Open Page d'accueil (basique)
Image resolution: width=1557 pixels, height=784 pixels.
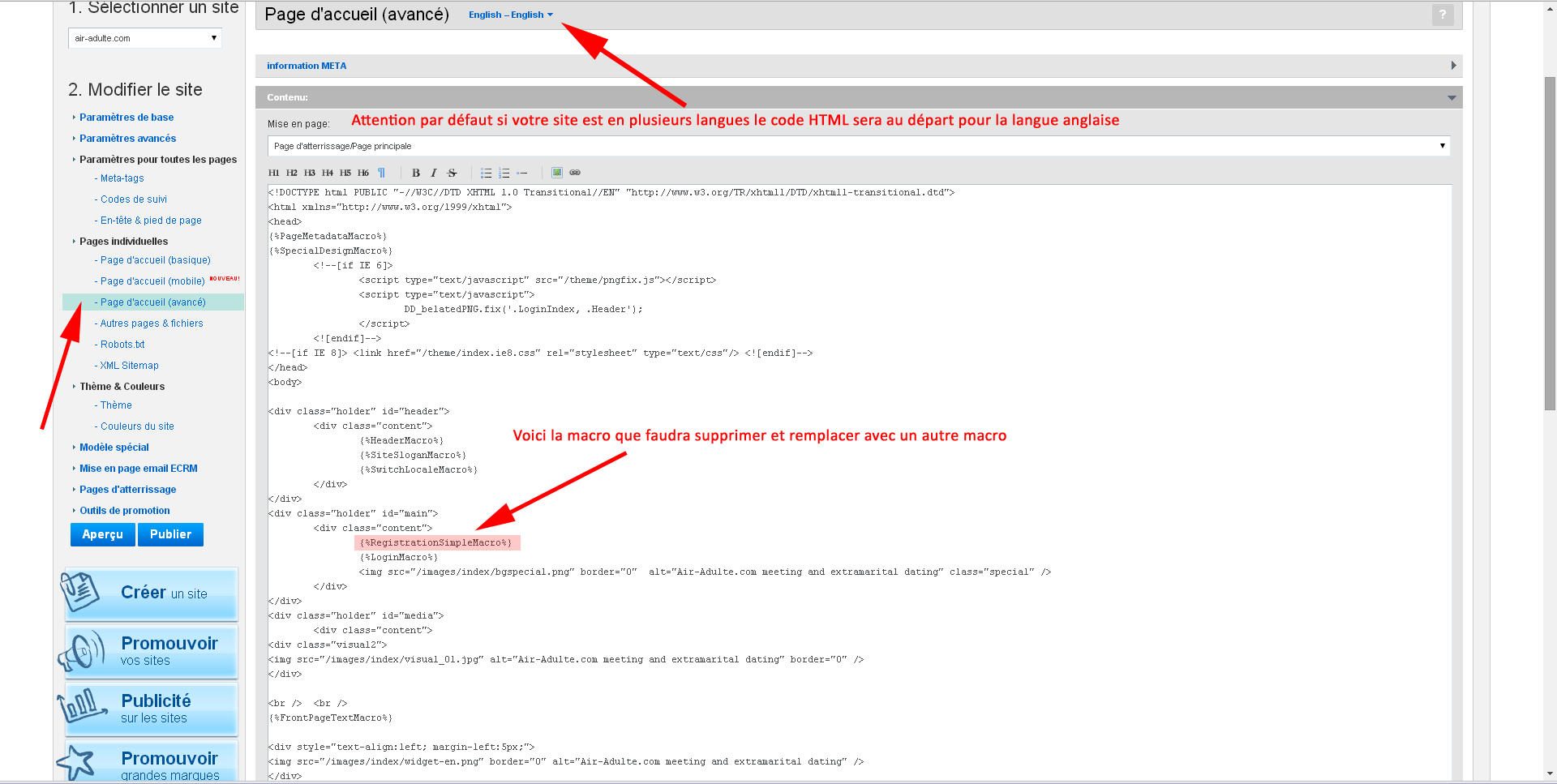pos(156,260)
